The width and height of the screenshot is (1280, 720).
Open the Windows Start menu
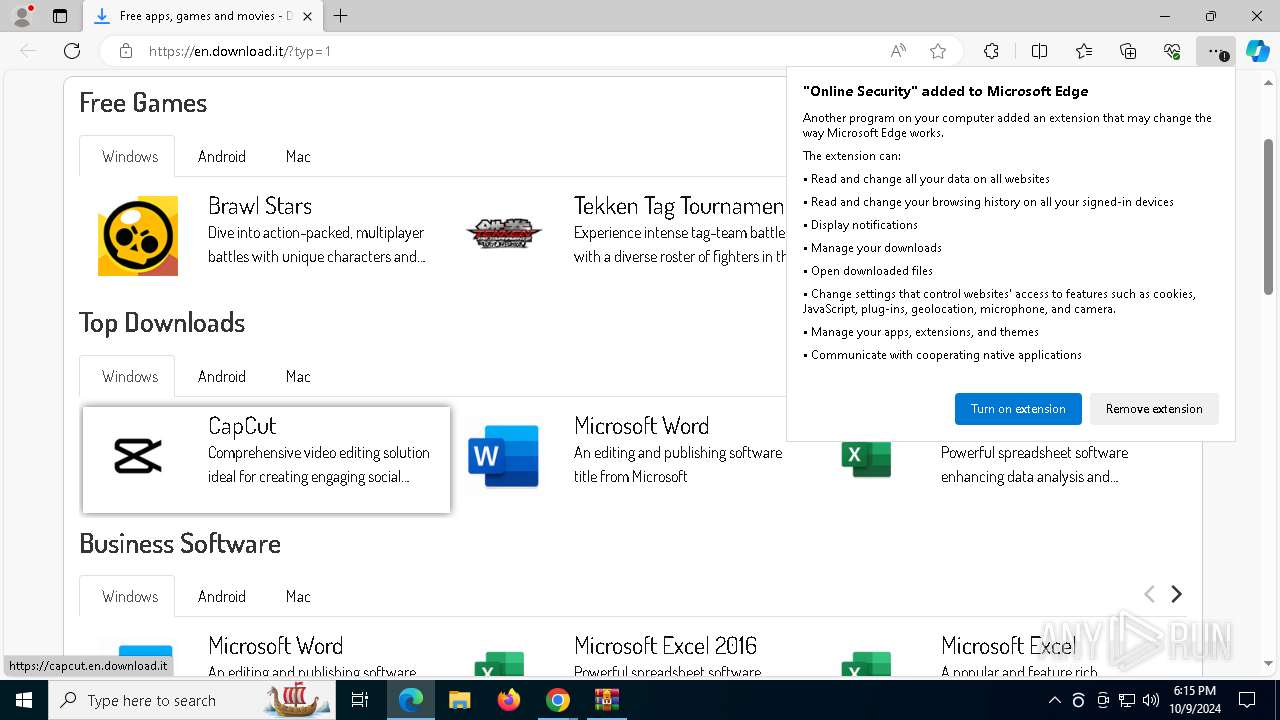[x=24, y=700]
